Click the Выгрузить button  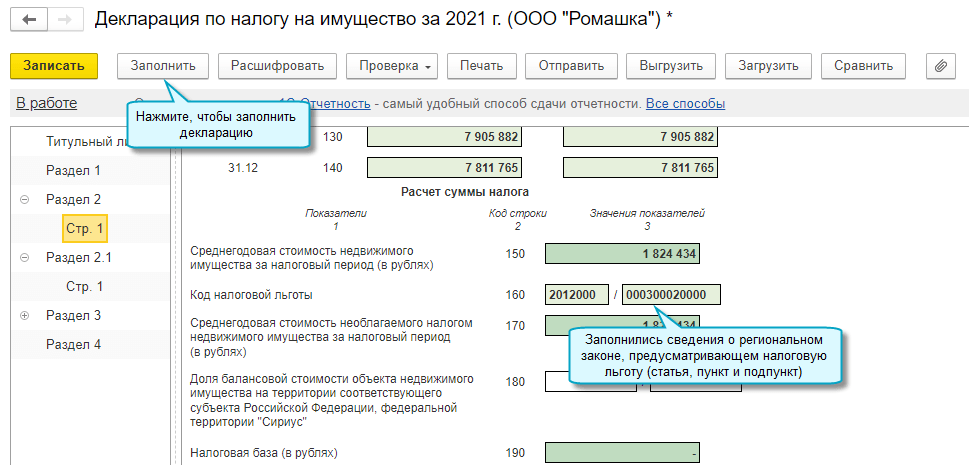pyautogui.click(x=671, y=66)
